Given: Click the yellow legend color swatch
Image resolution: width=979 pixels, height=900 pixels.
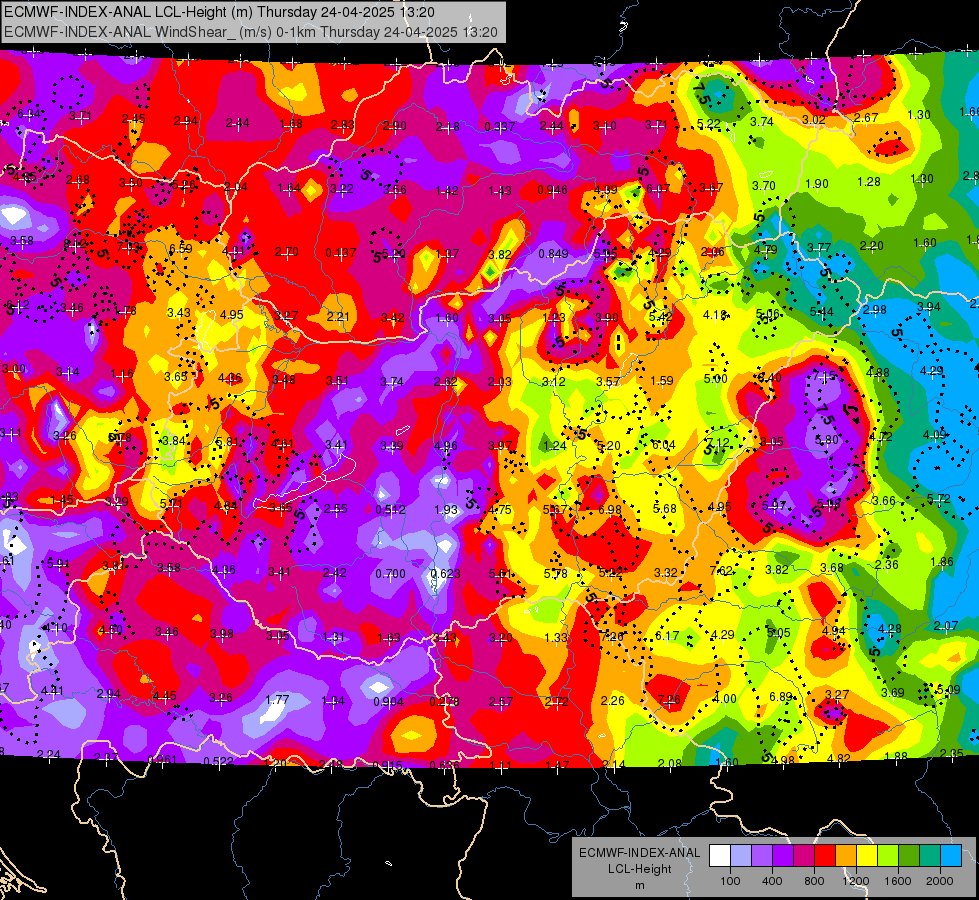Looking at the screenshot, I should coord(867,856).
